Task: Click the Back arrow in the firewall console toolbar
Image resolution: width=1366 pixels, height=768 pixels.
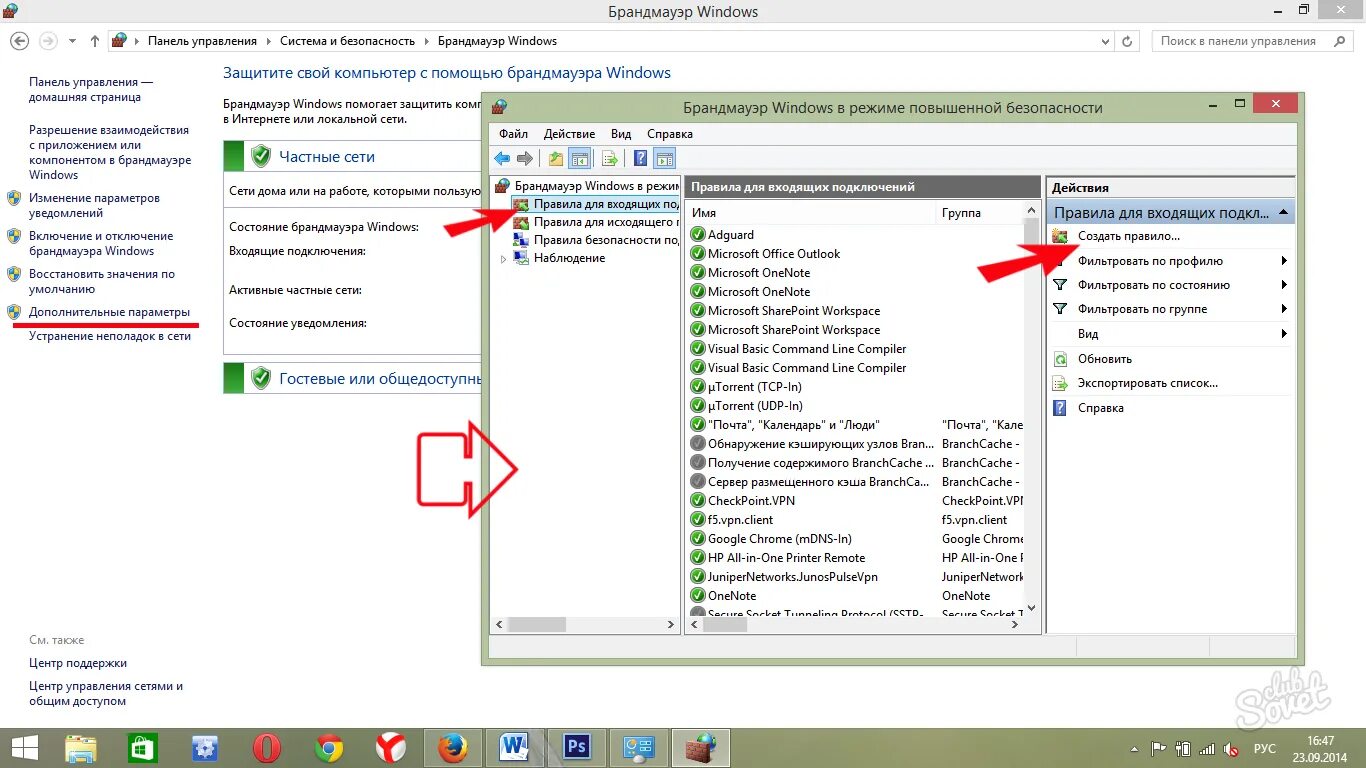Action: pos(502,158)
